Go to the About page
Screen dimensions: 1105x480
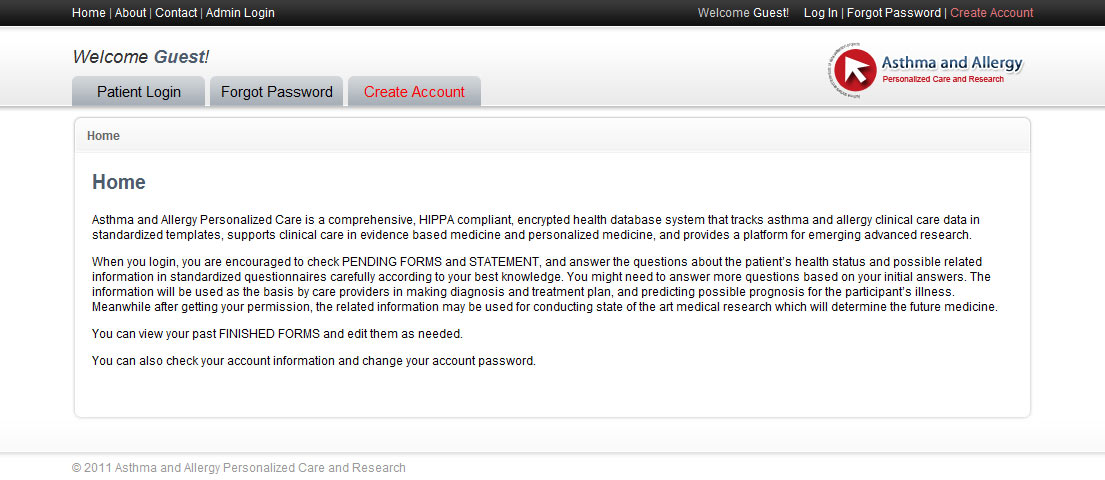tap(130, 13)
